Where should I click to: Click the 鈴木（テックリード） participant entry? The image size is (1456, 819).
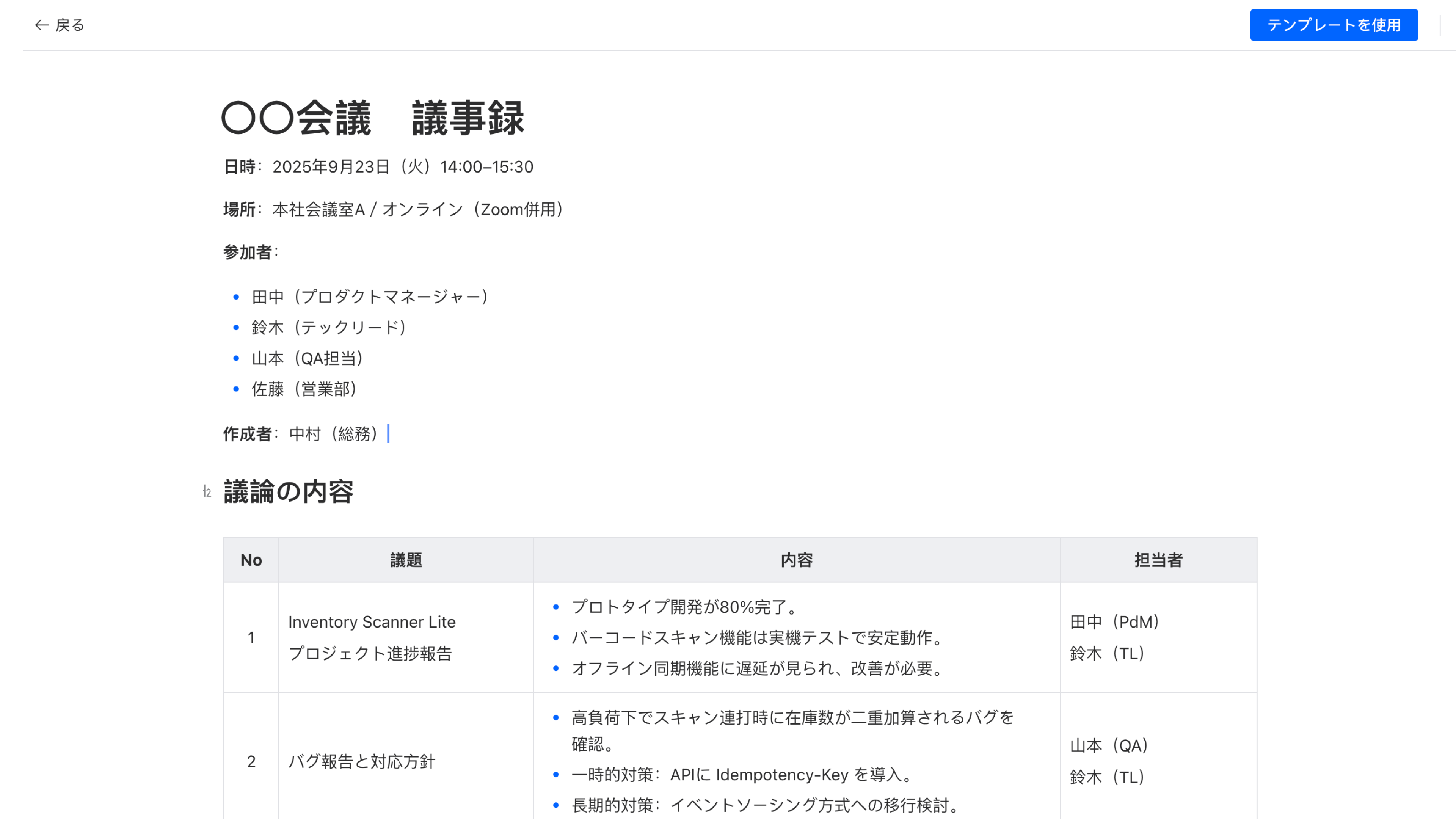pyautogui.click(x=328, y=327)
